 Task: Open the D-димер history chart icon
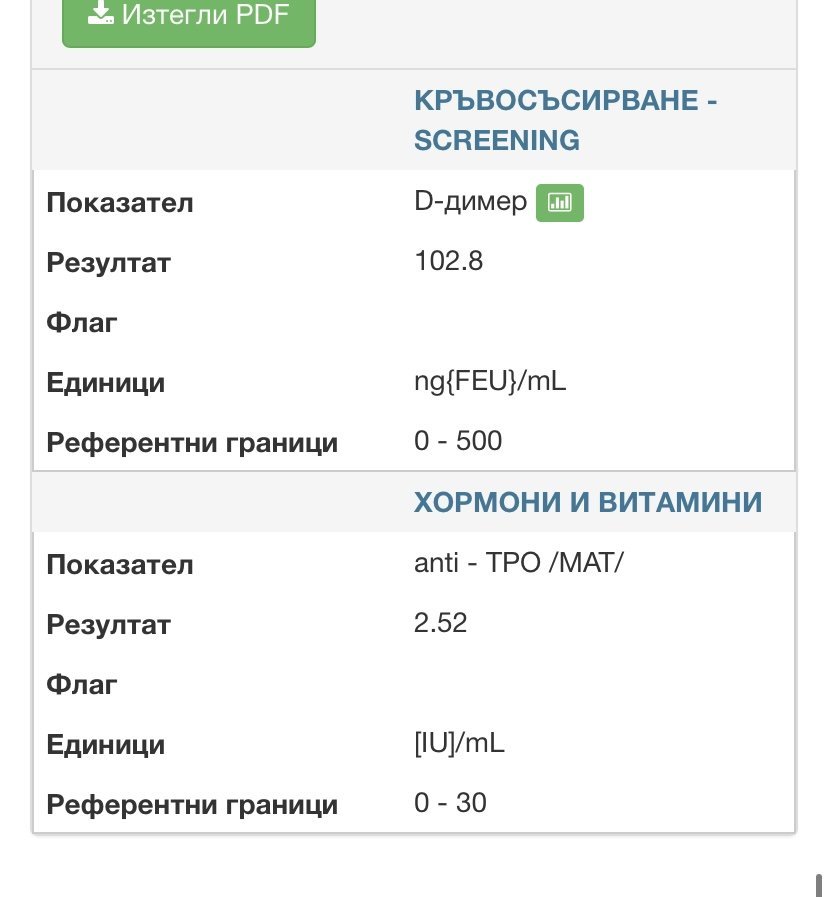(560, 203)
